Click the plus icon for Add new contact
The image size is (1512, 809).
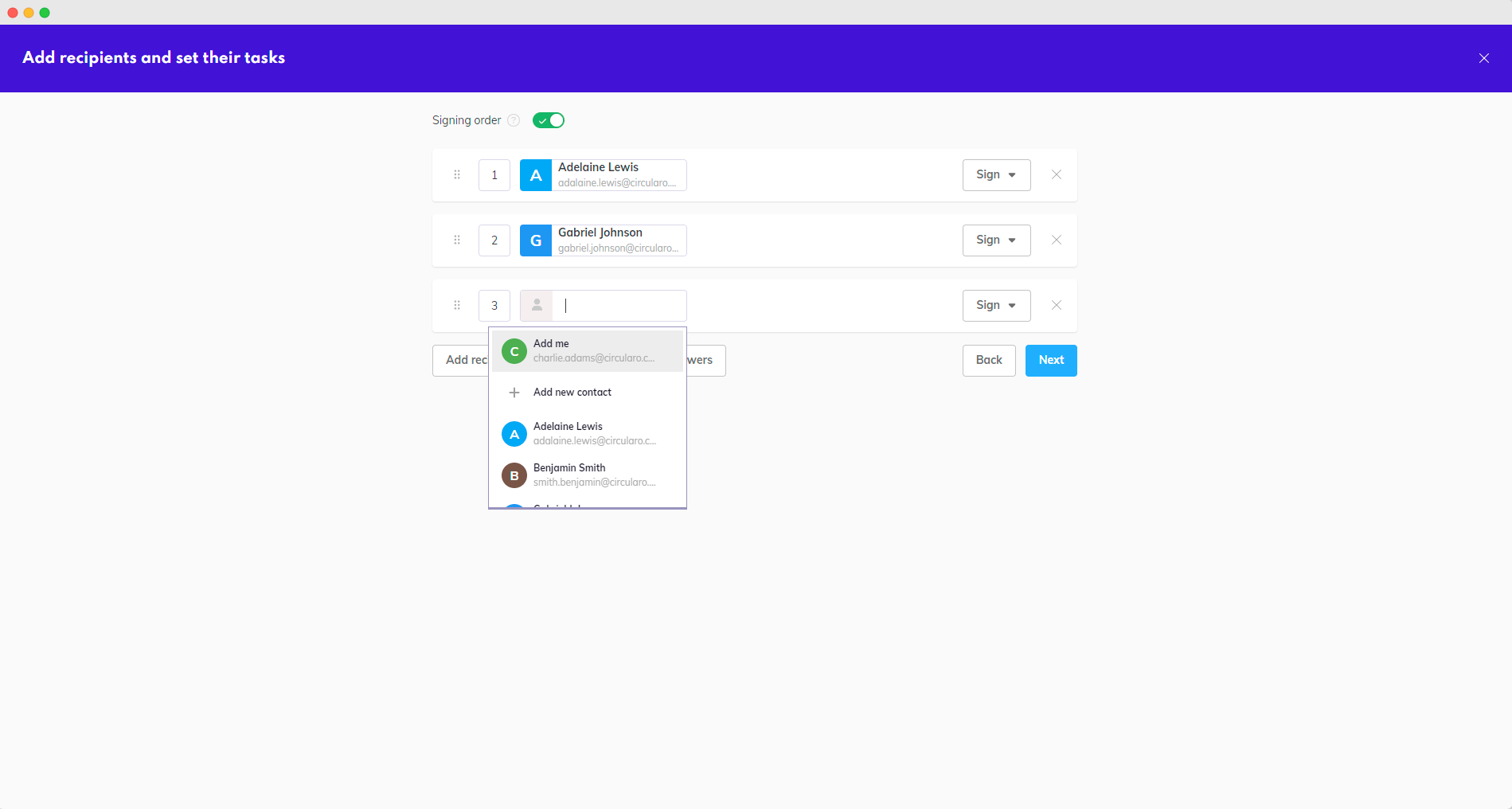pos(514,393)
